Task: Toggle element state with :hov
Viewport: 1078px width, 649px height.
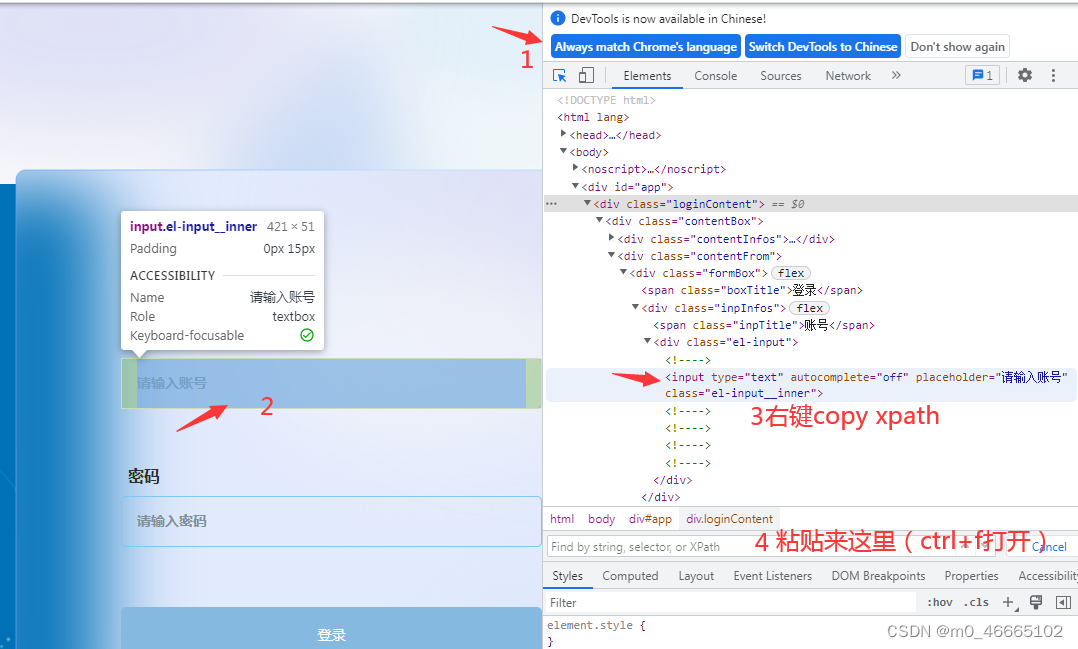Action: pyautogui.click(x=940, y=601)
